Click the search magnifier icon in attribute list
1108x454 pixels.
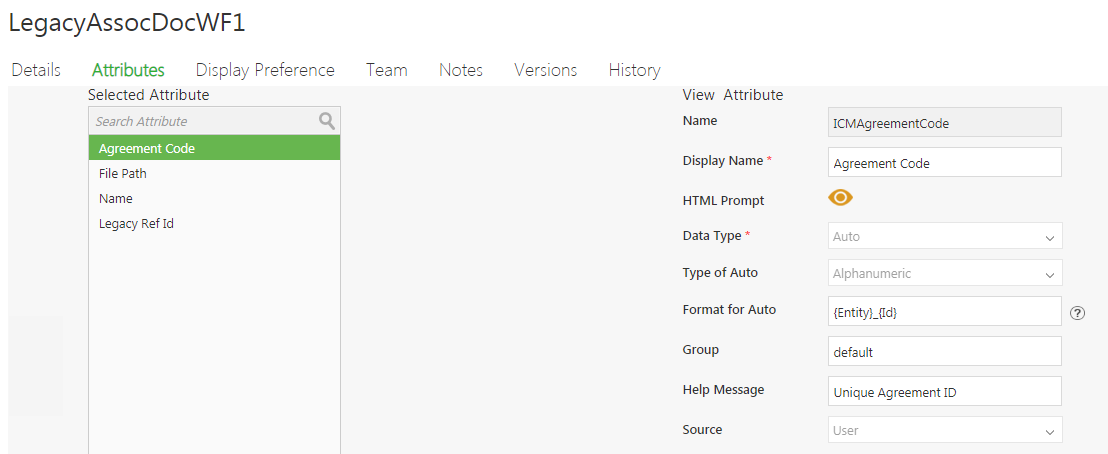[x=326, y=121]
